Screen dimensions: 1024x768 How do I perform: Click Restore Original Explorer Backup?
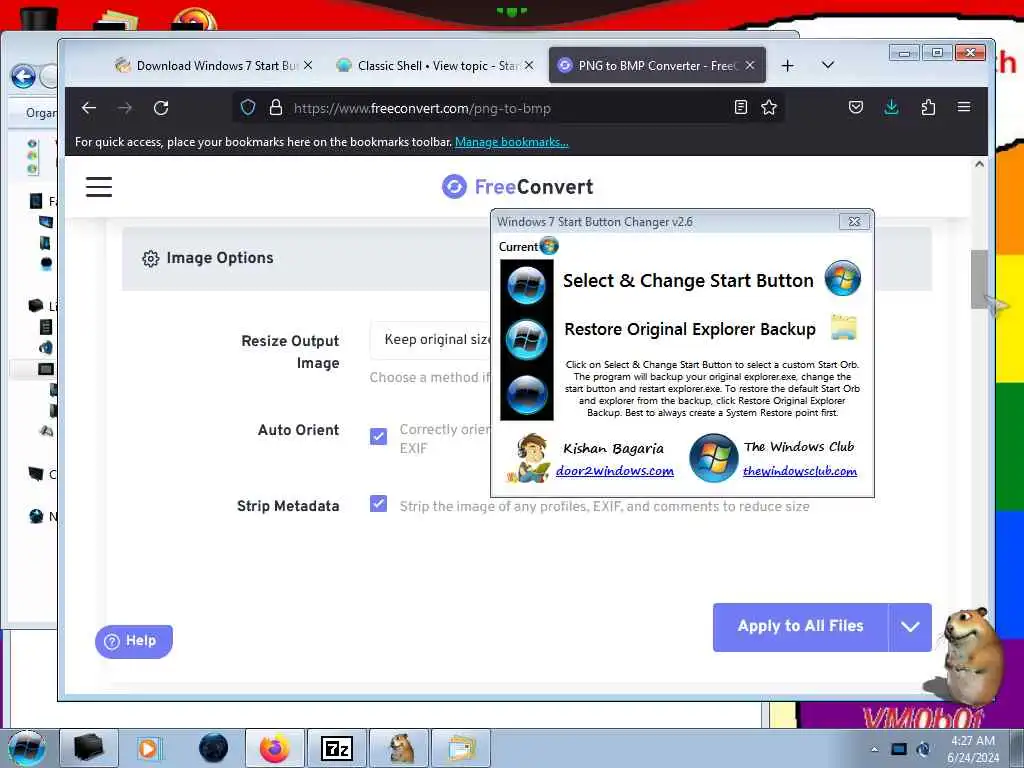point(690,329)
